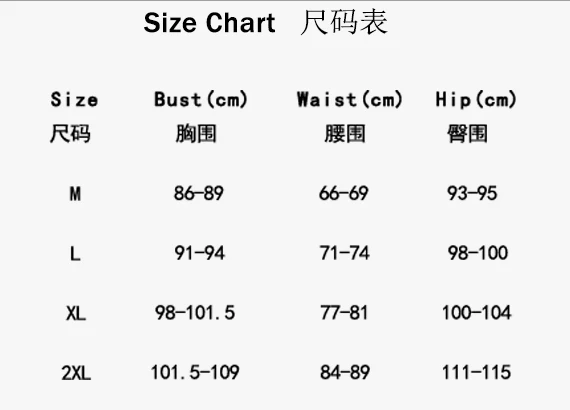The width and height of the screenshot is (570, 410).
Task: Click the hip value 100-104
Action: point(477,313)
